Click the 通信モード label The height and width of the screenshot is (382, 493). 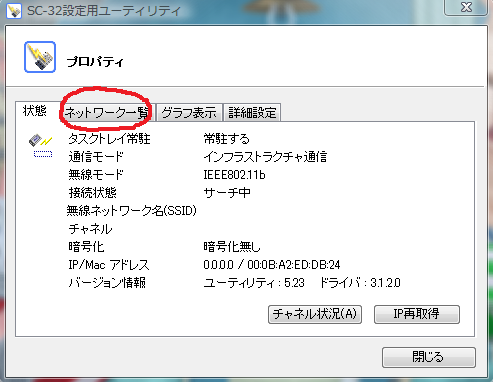click(x=96, y=157)
